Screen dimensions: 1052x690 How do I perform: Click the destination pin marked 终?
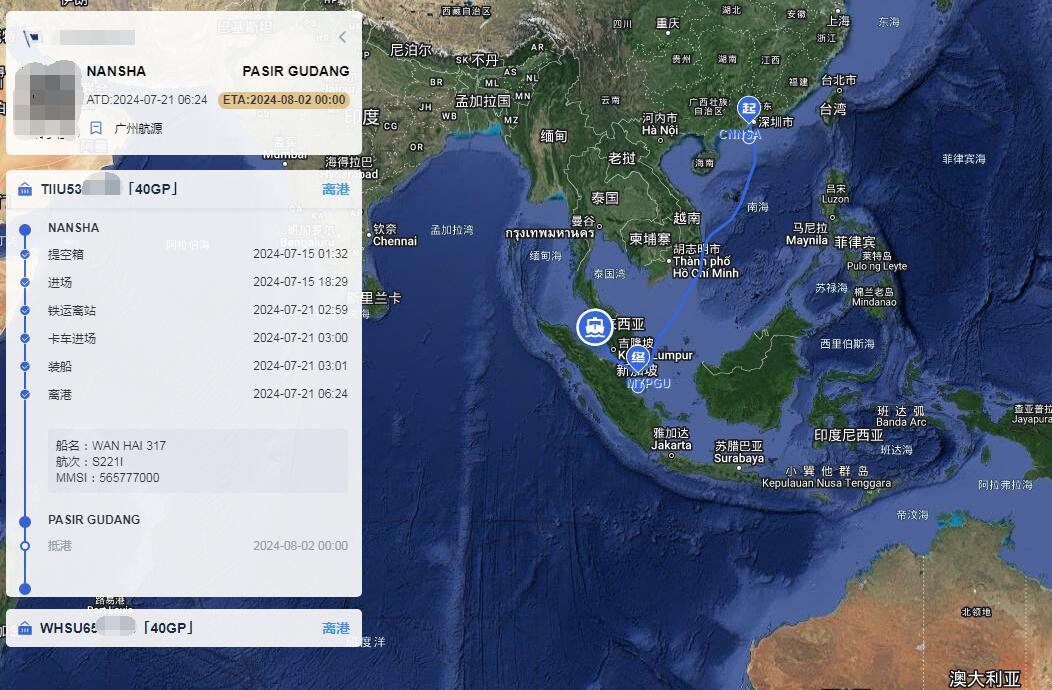637,358
